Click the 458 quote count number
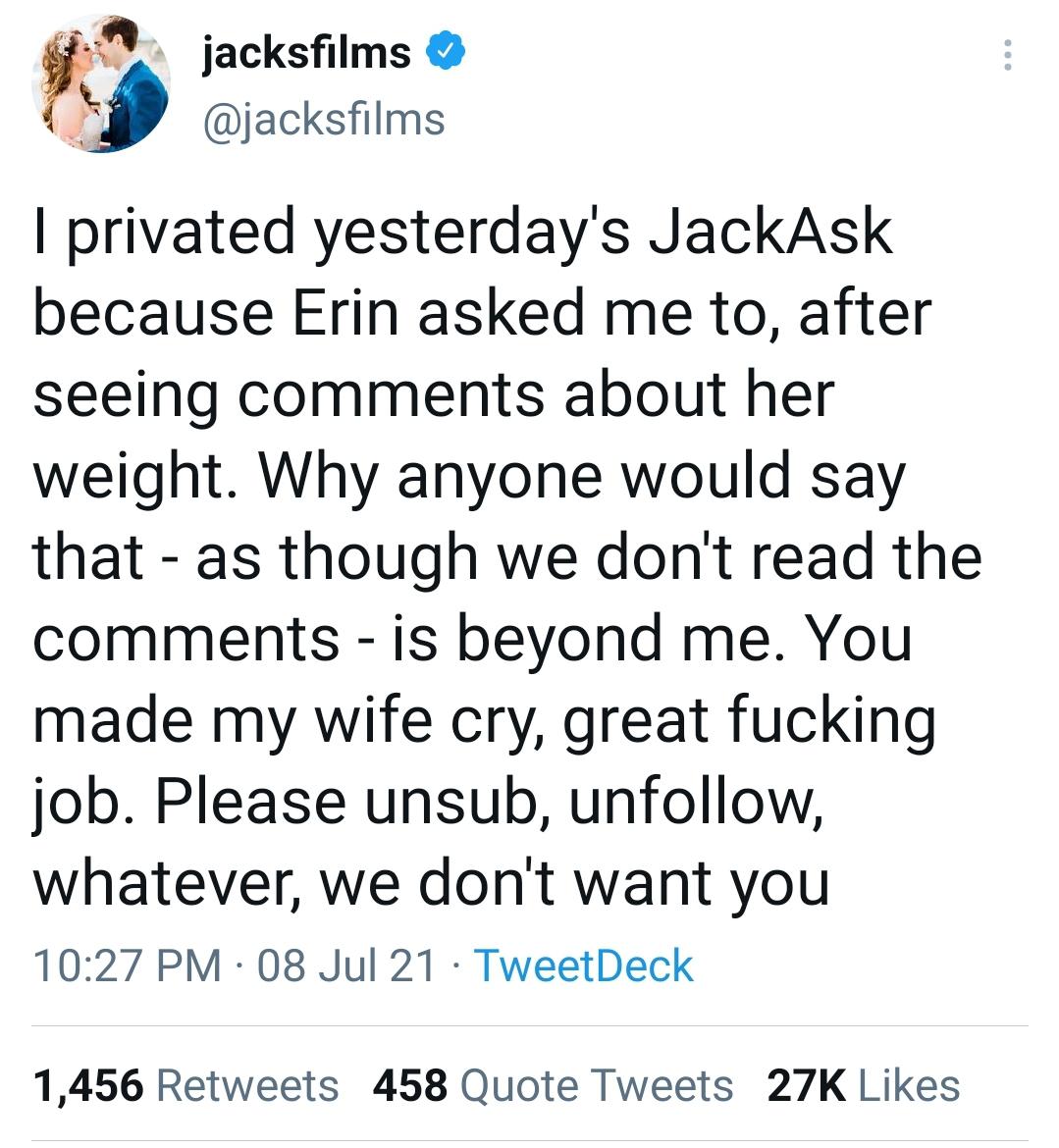This screenshot has width=1059, height=1148. coord(410,1086)
